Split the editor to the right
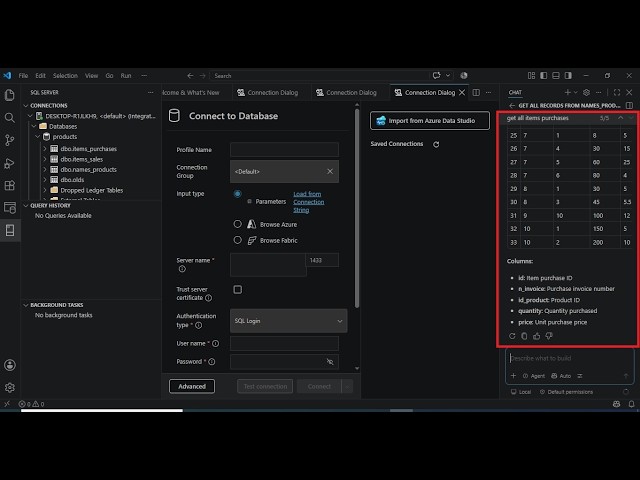 click(476, 93)
